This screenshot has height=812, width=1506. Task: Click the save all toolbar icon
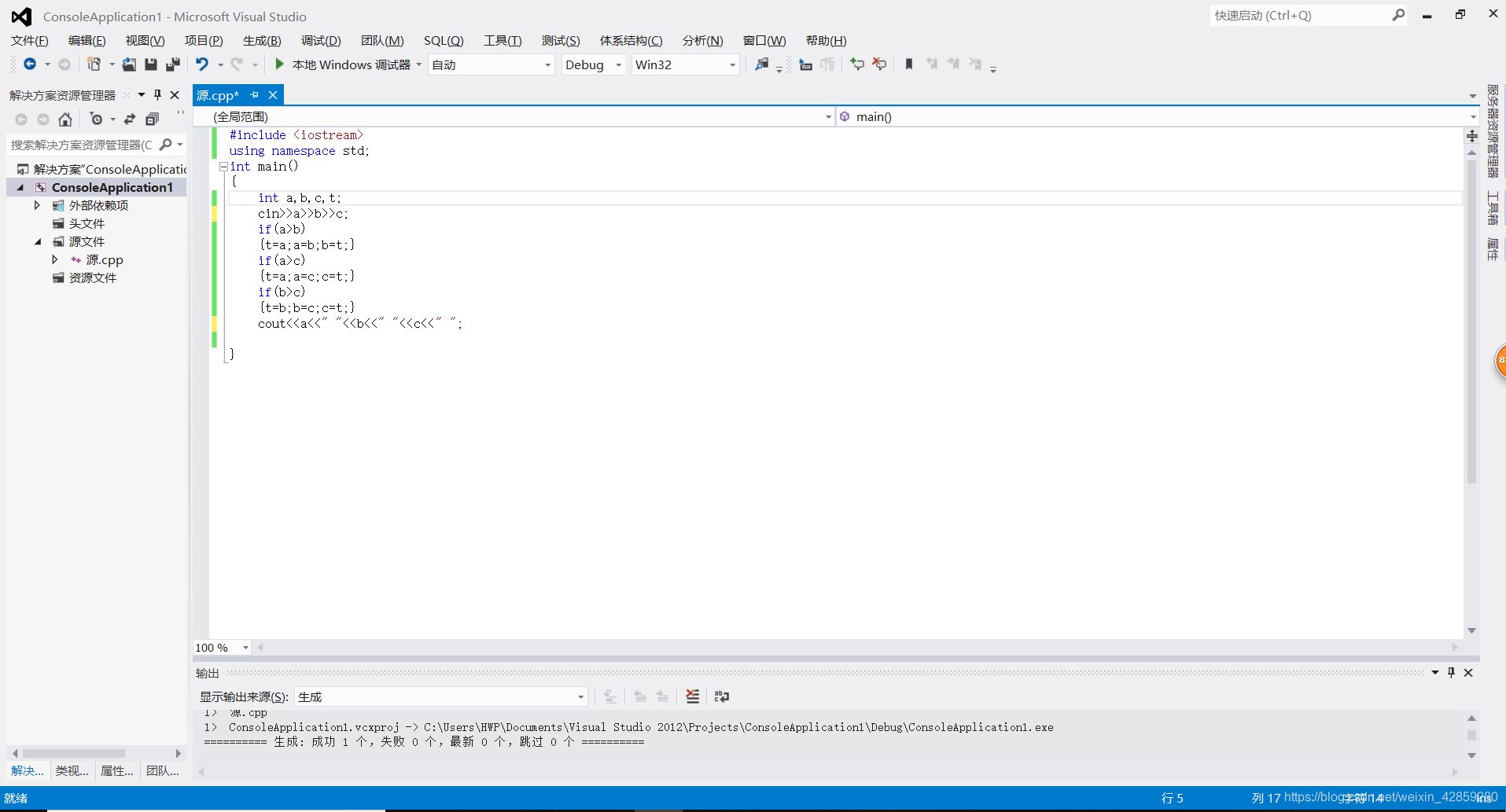[x=173, y=64]
